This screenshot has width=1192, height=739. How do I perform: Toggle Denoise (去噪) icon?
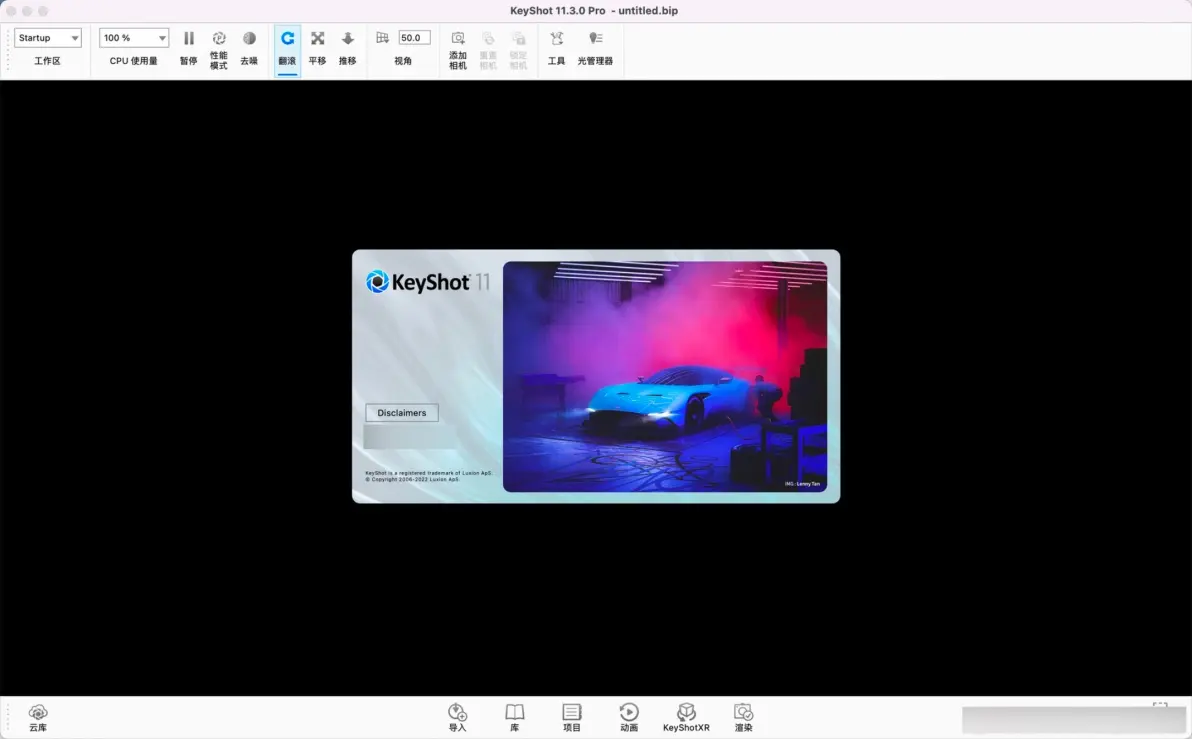point(249,38)
